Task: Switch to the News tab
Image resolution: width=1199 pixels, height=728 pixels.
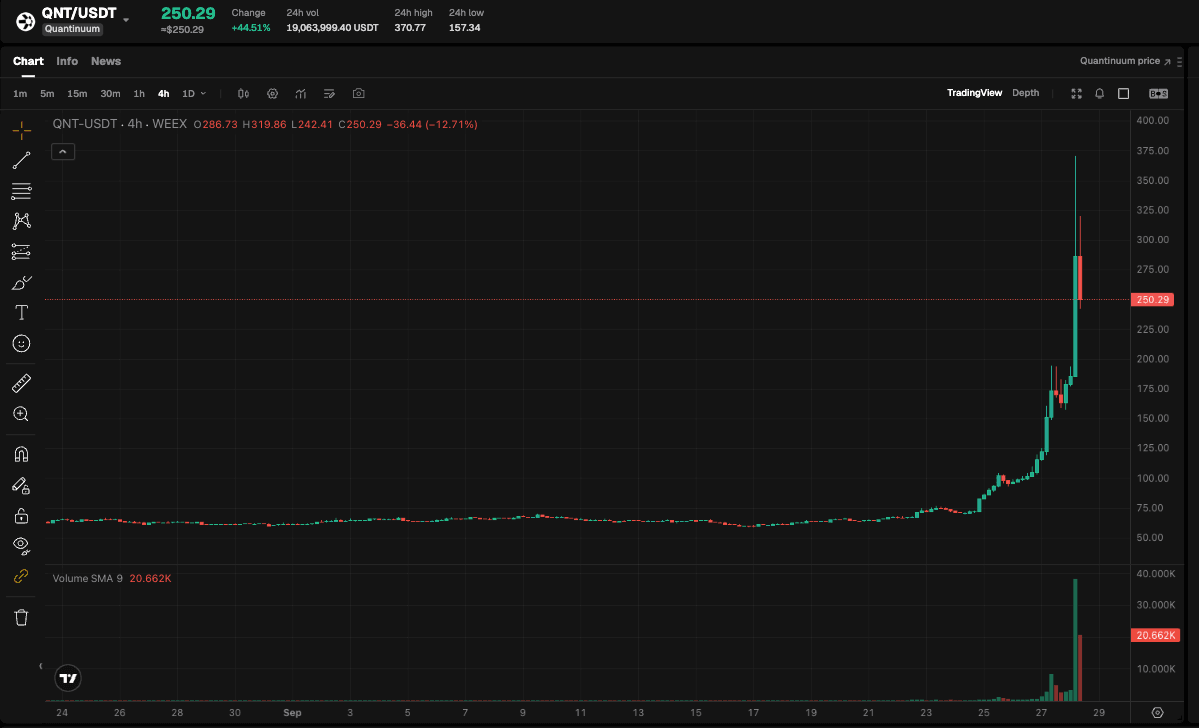Action: point(106,61)
